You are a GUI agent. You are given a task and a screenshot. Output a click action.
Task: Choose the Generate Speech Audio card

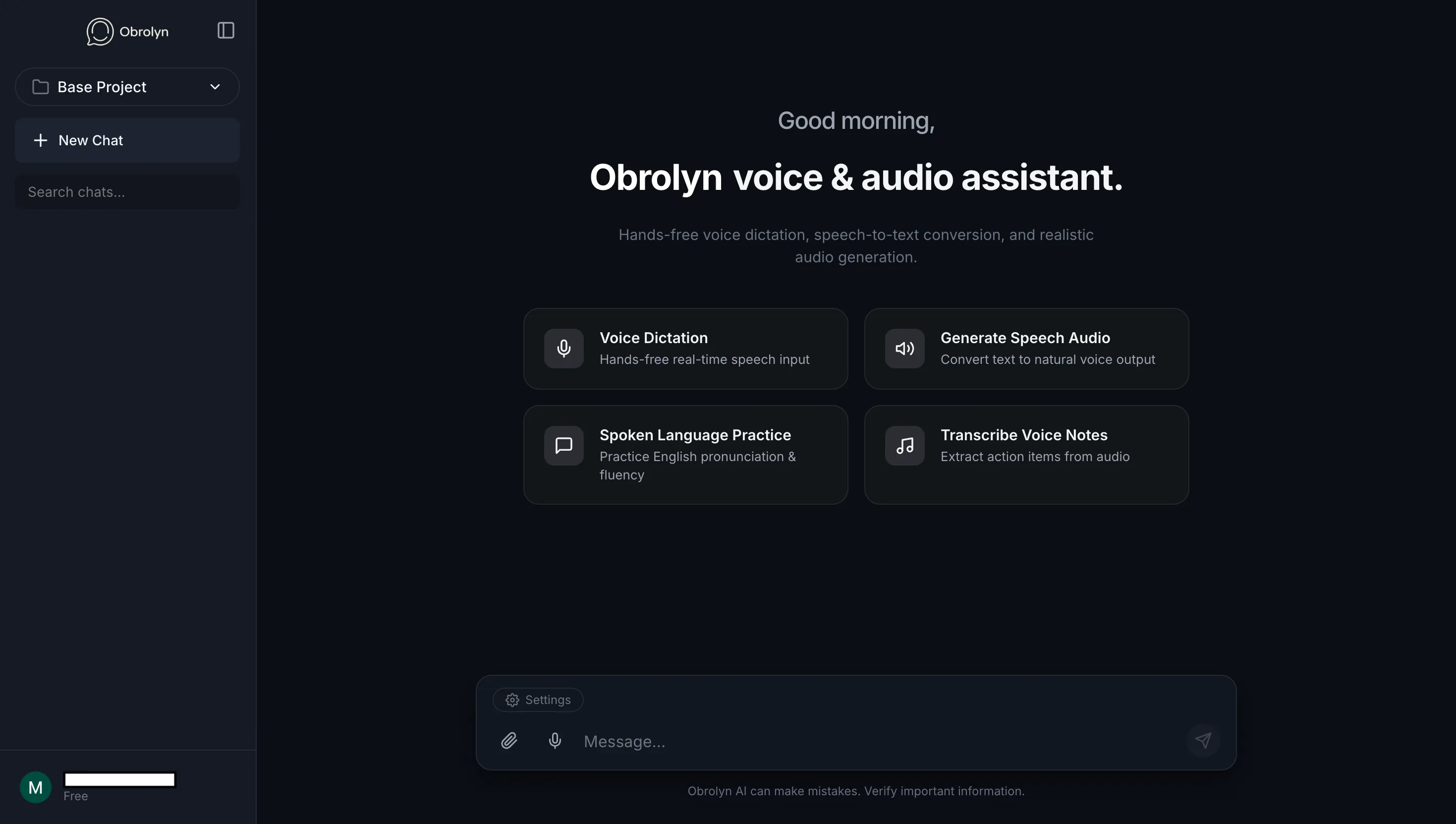click(1027, 349)
